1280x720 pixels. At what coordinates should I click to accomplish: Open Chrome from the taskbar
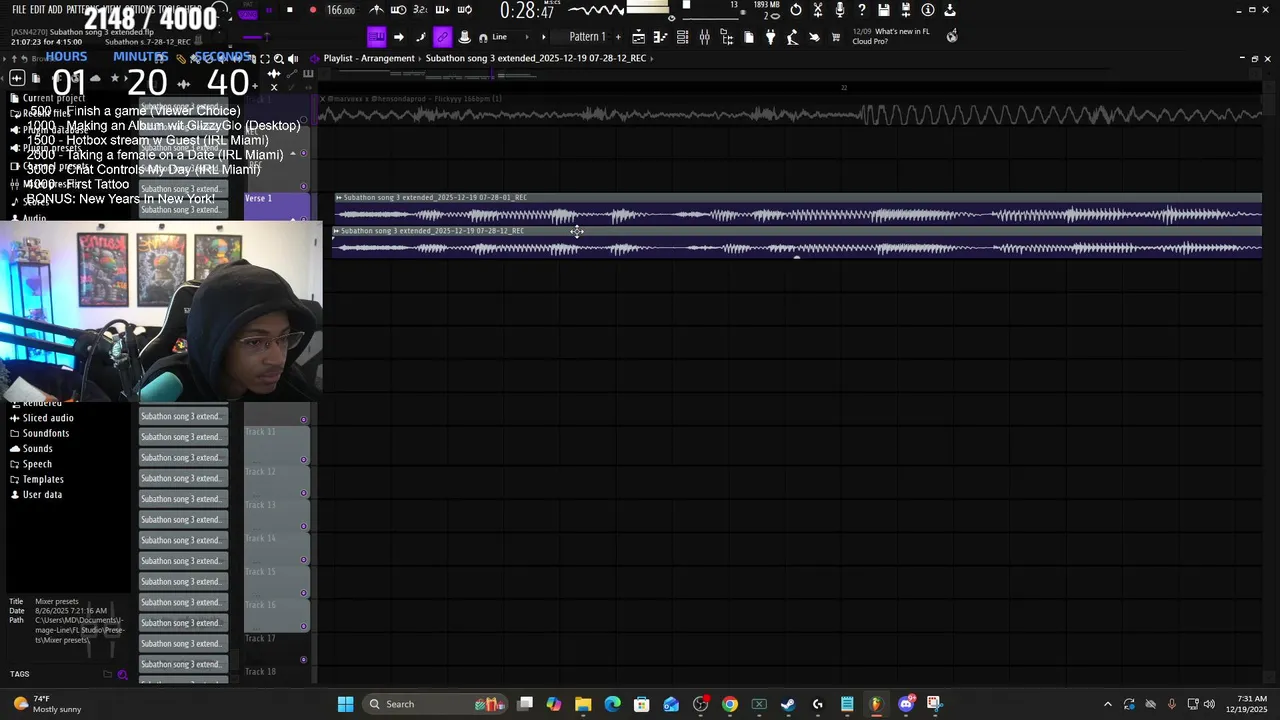730,704
